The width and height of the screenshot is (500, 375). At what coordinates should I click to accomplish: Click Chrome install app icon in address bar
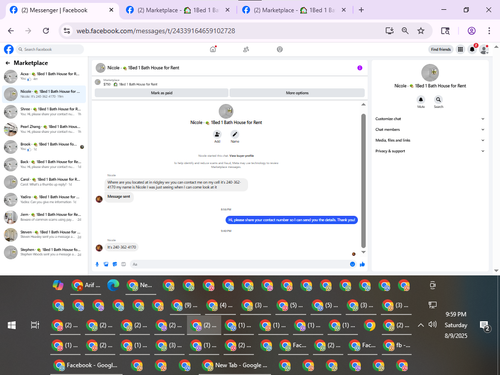(x=389, y=31)
